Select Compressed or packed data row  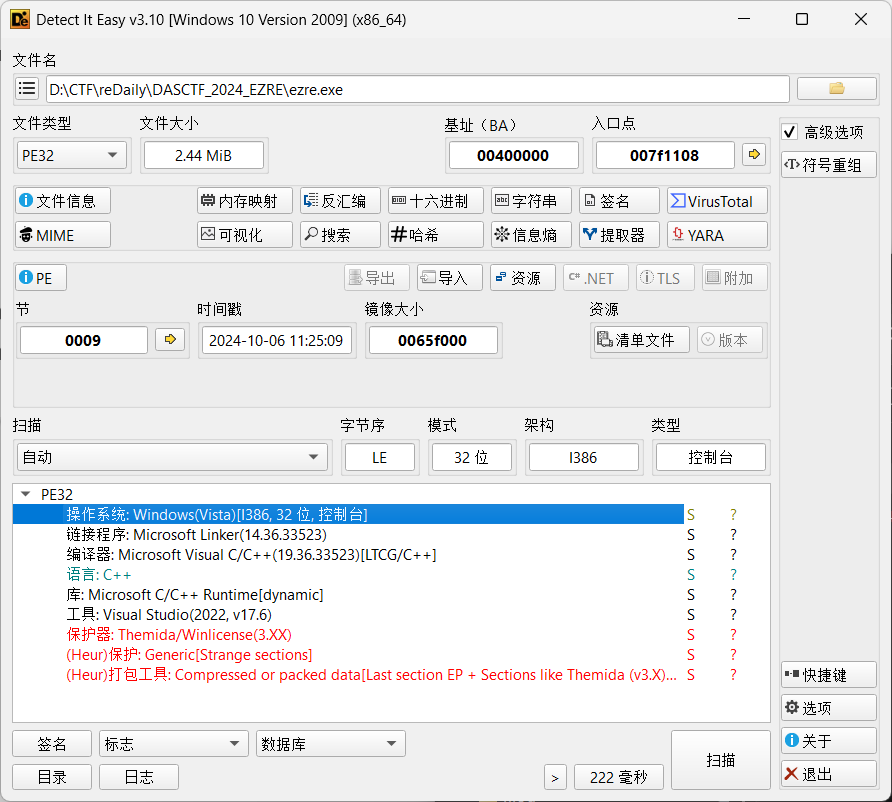pyautogui.click(x=348, y=675)
